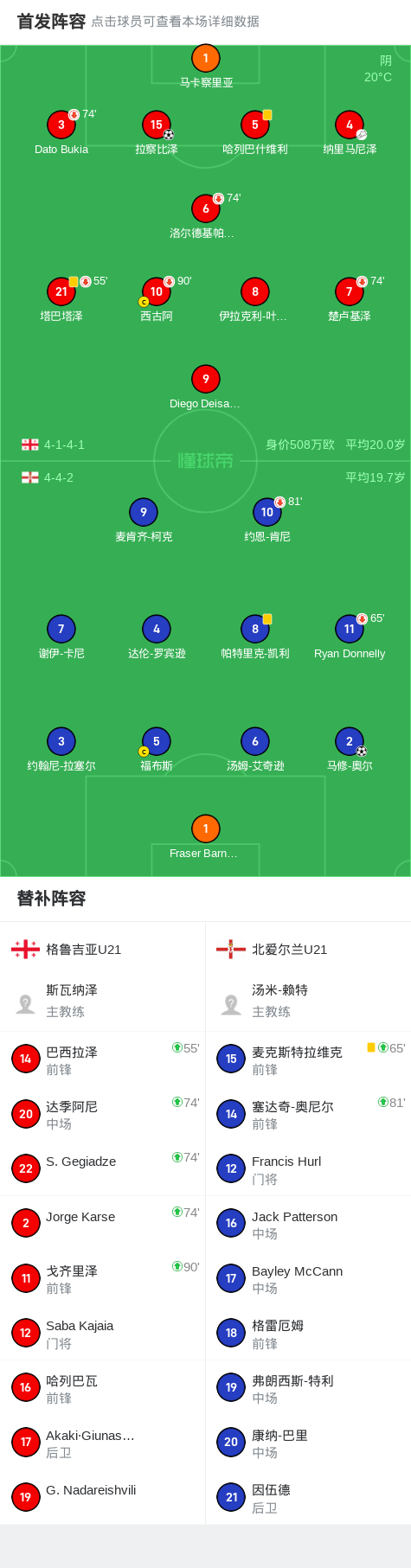Select captain 西古阿 number 10 icon
Screen dimensions: 411x1568
click(157, 292)
